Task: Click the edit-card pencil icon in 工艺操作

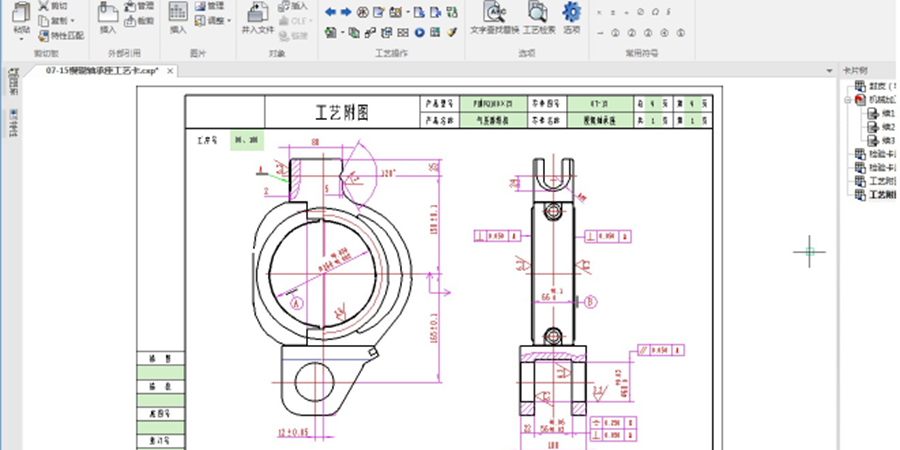Action: (378, 12)
